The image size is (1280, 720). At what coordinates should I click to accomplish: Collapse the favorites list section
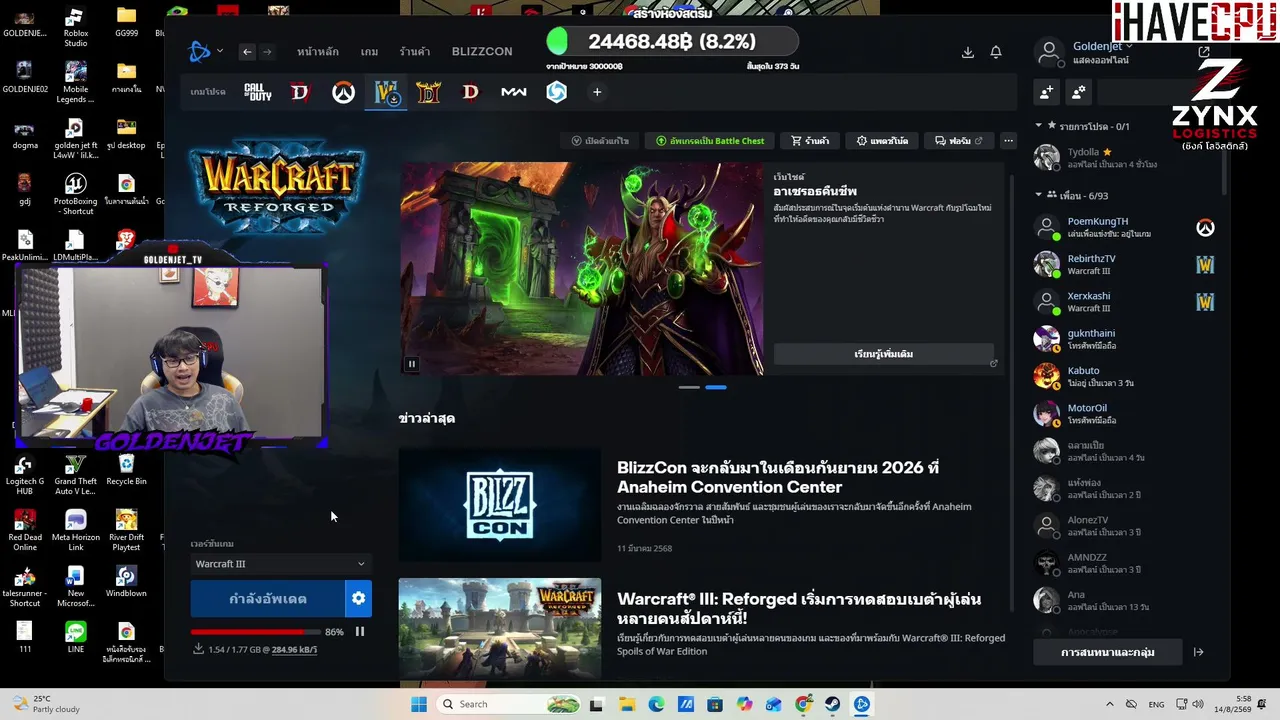1038,126
